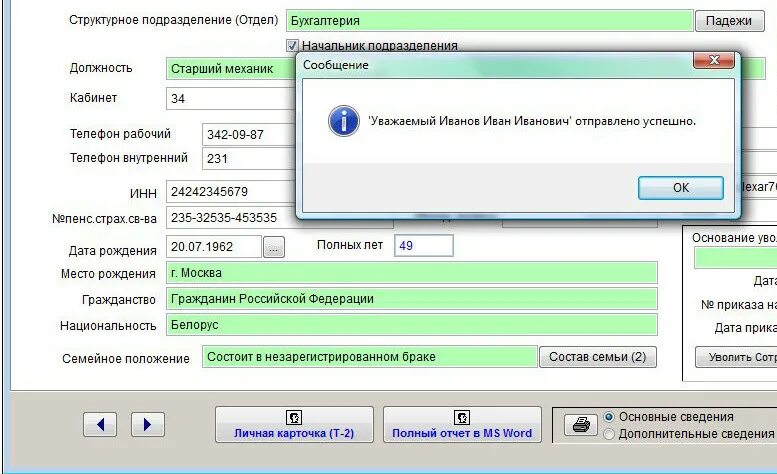Toggle Начальник подразделения checkbox
This screenshot has width=777, height=474.
(292, 46)
